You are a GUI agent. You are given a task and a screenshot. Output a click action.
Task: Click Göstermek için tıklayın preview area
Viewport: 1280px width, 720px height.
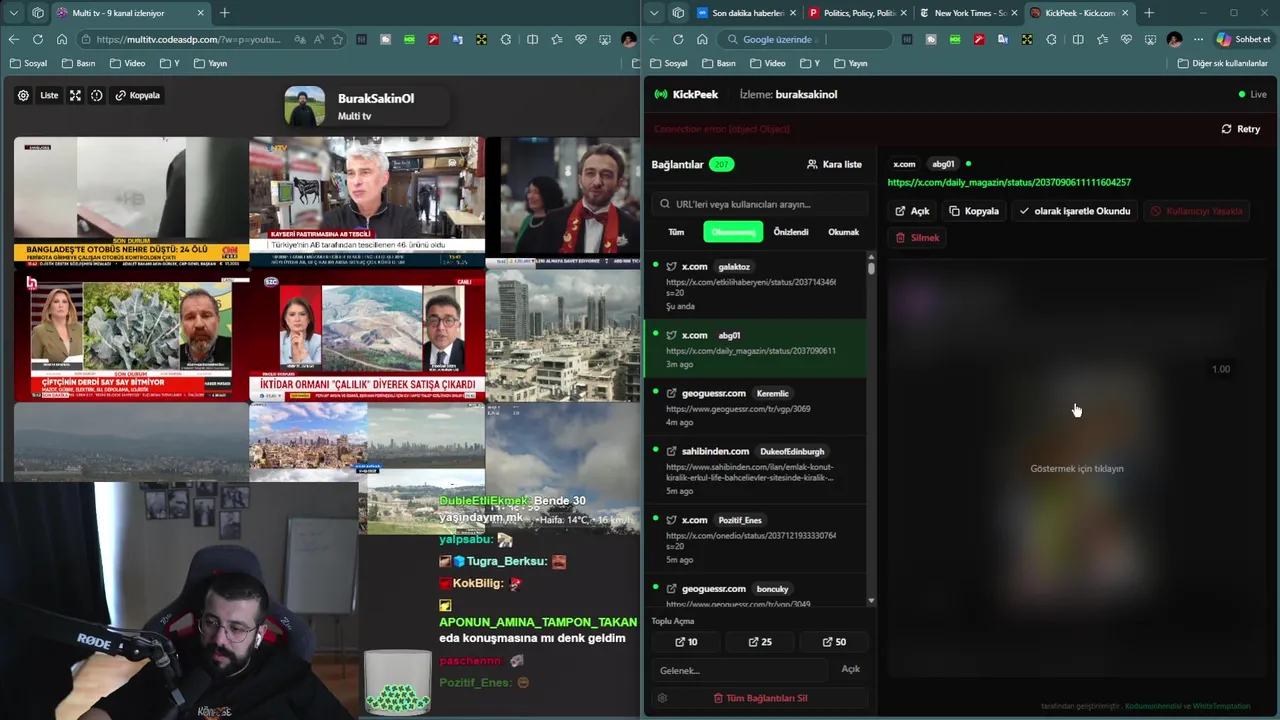1077,468
